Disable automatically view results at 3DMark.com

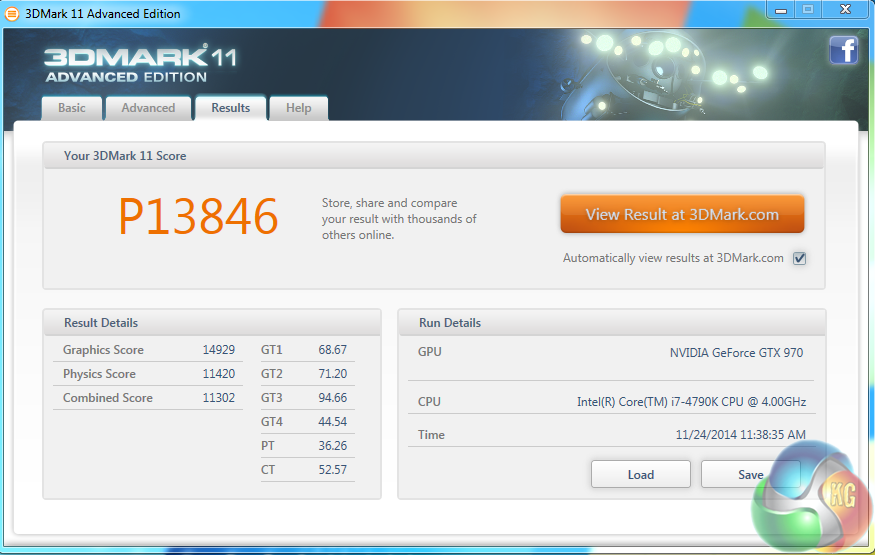click(x=799, y=258)
